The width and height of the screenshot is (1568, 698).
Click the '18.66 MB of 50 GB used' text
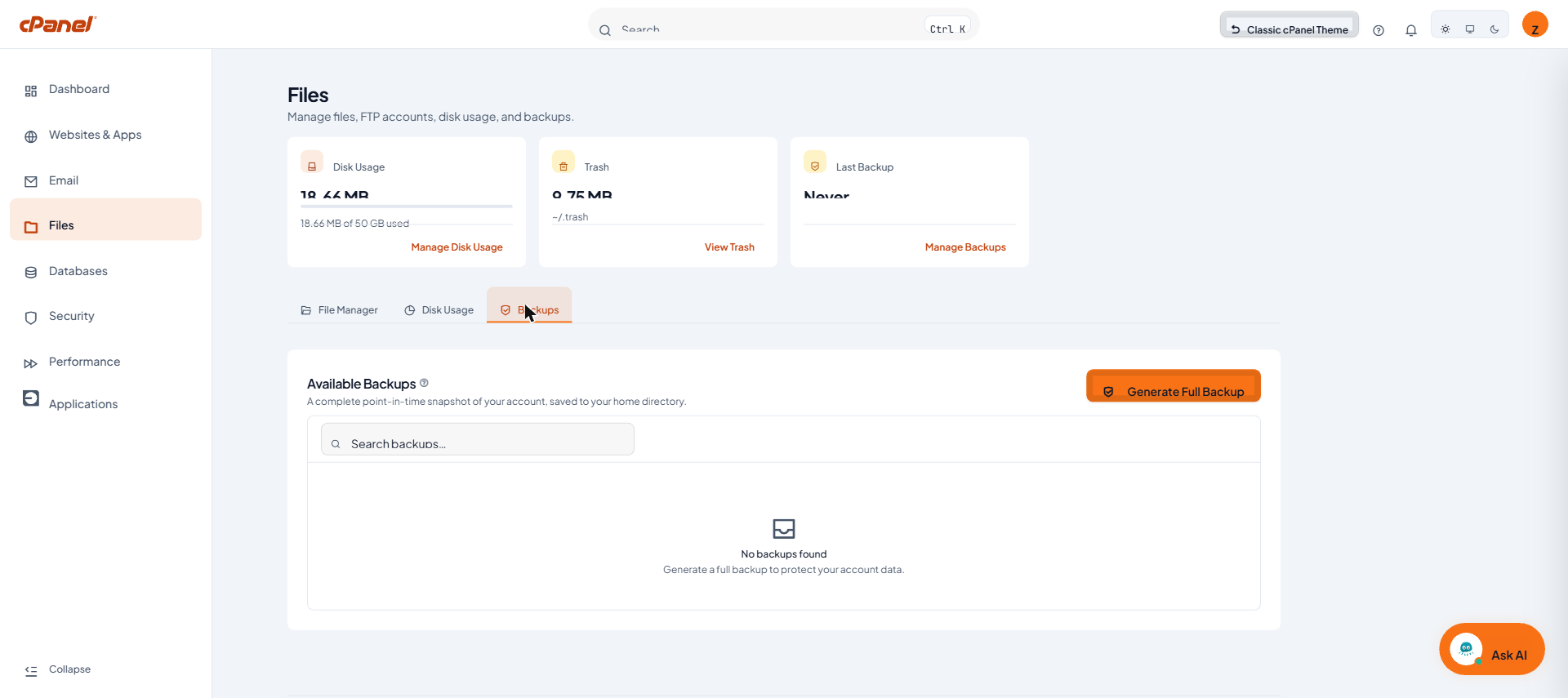coord(354,224)
